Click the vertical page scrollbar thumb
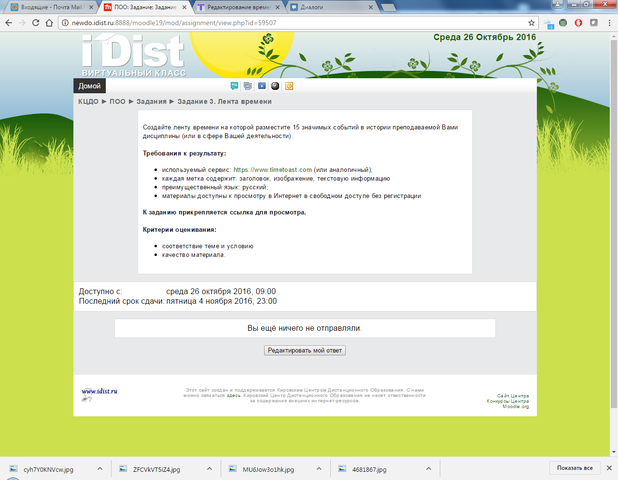The image size is (618, 480). tap(614, 224)
